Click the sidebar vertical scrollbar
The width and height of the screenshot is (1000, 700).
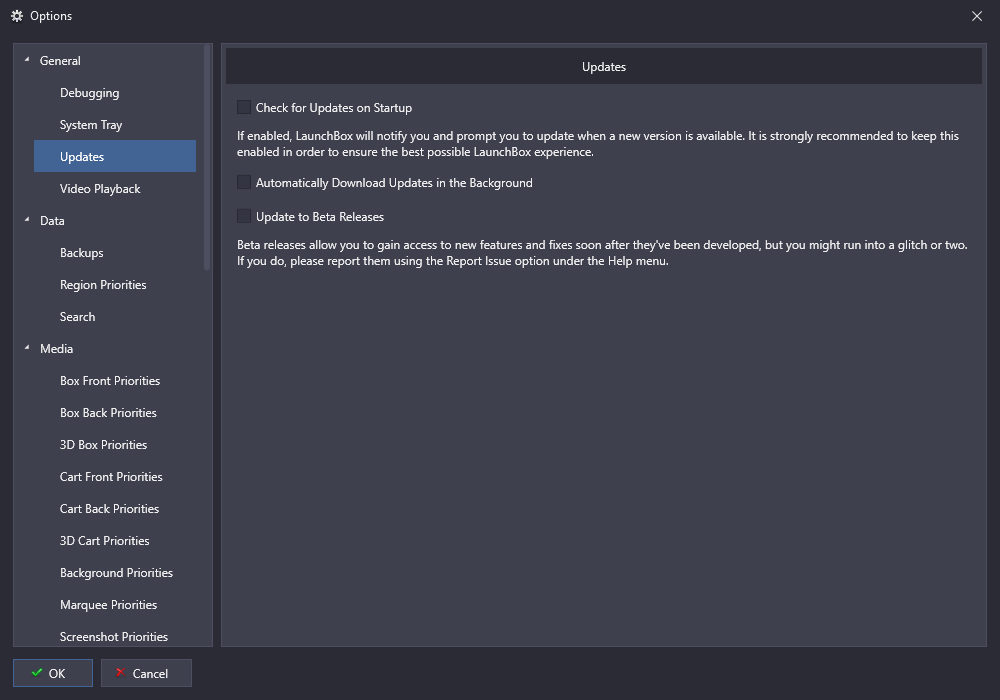207,157
